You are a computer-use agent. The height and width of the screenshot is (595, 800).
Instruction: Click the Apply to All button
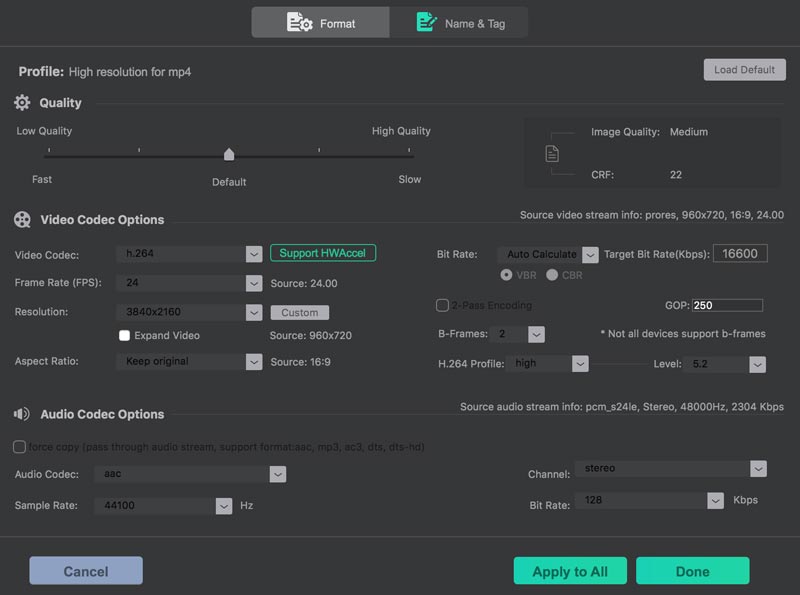tap(570, 571)
